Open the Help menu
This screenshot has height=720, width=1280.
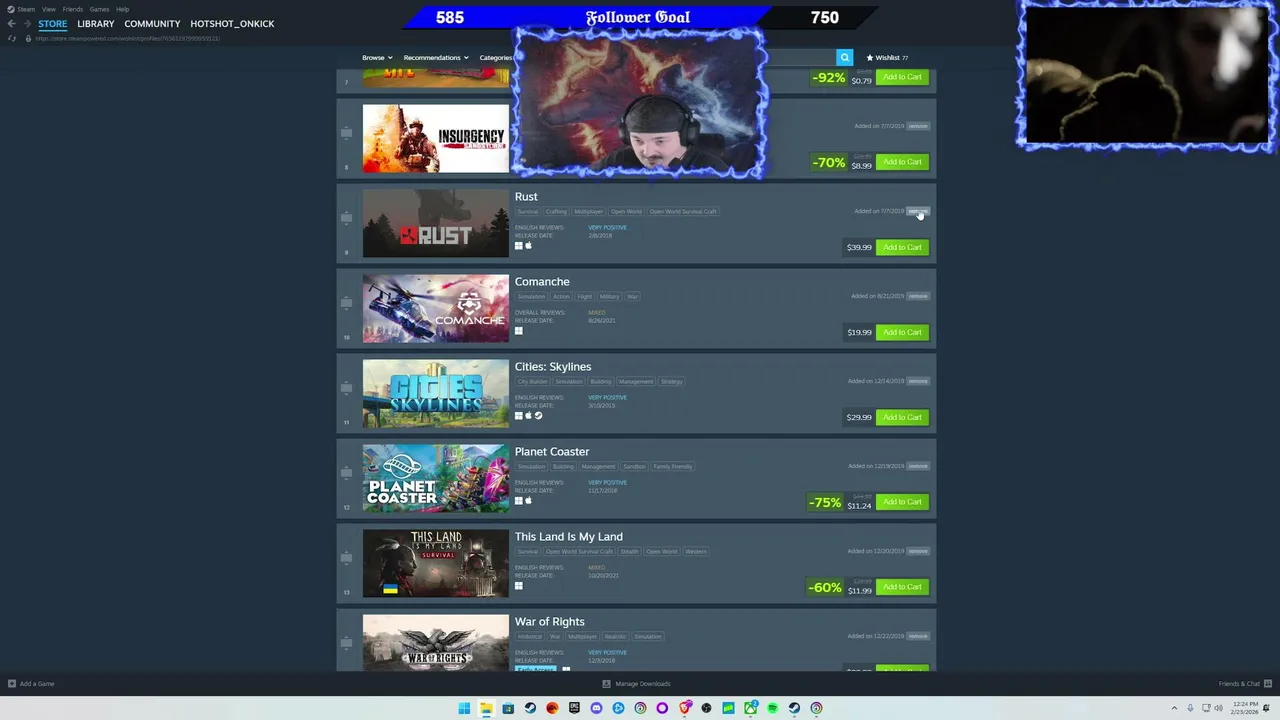pos(122,9)
